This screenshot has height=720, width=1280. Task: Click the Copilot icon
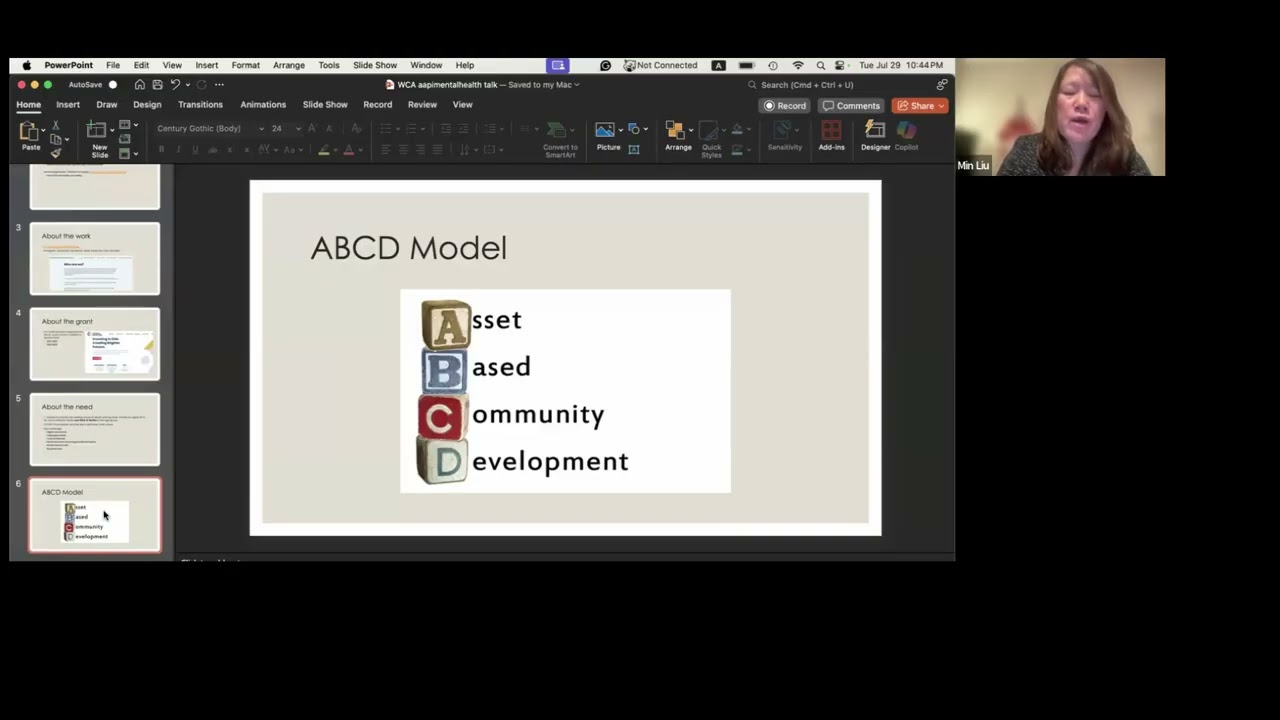906,131
